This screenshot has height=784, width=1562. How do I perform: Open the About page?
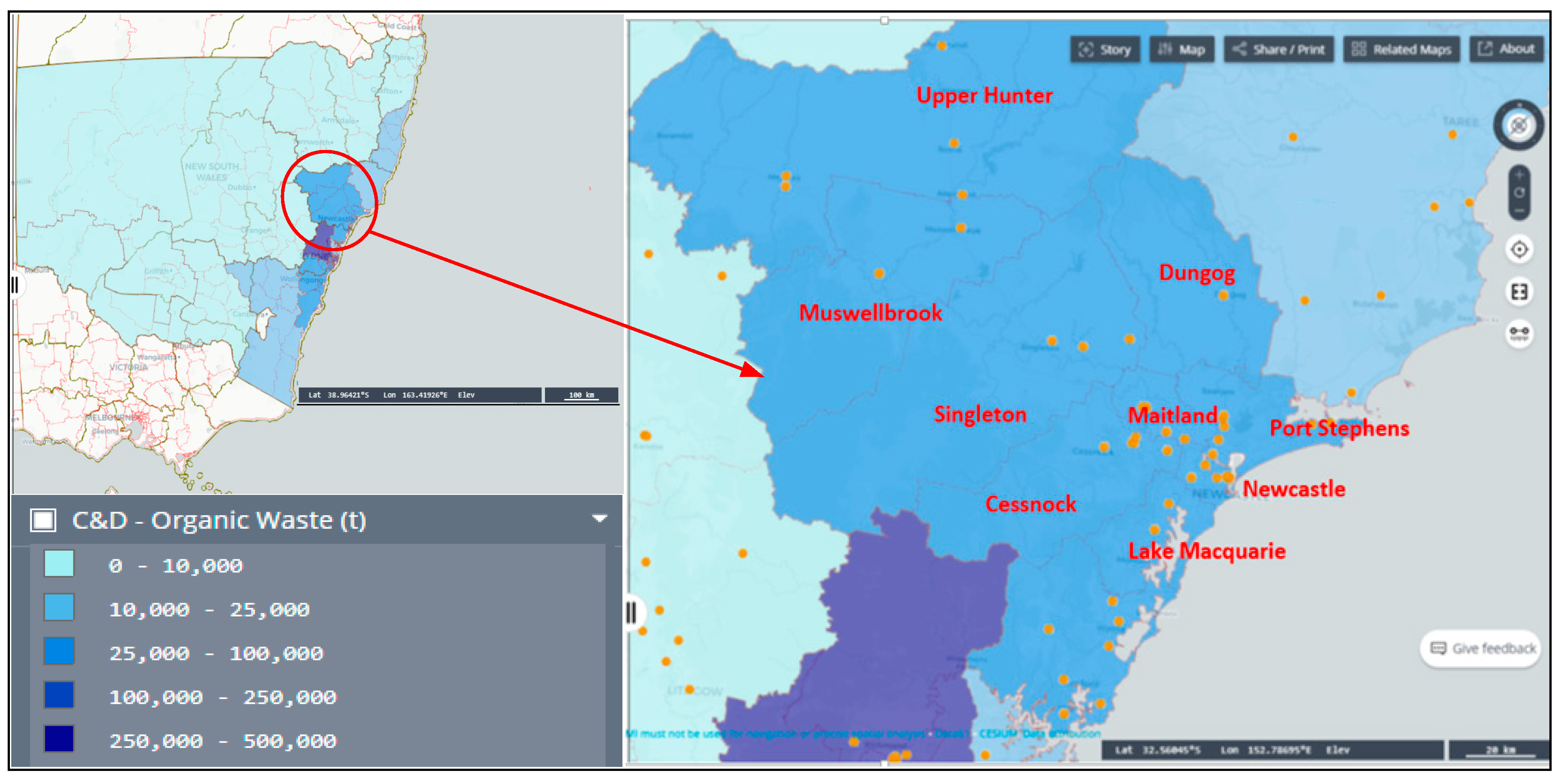click(x=1506, y=49)
